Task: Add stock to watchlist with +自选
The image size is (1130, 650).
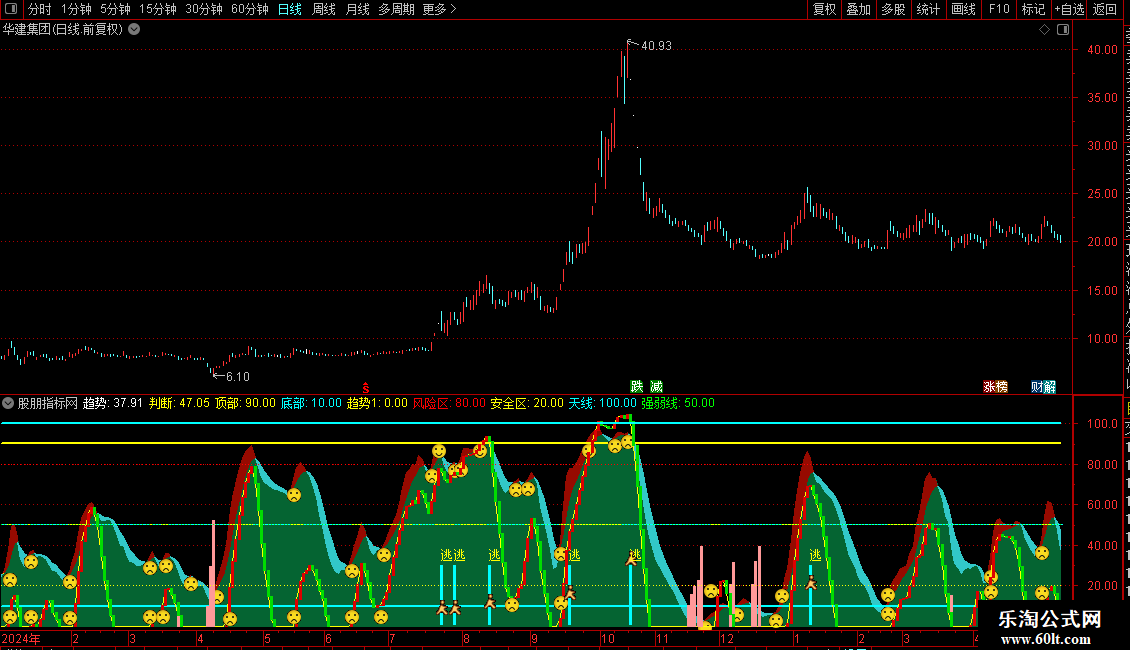Action: pos(1069,9)
